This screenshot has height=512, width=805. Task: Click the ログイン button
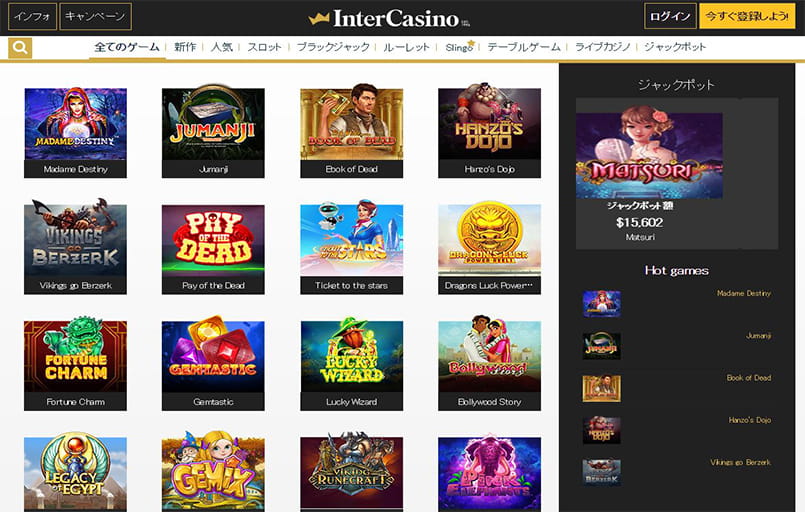[670, 16]
